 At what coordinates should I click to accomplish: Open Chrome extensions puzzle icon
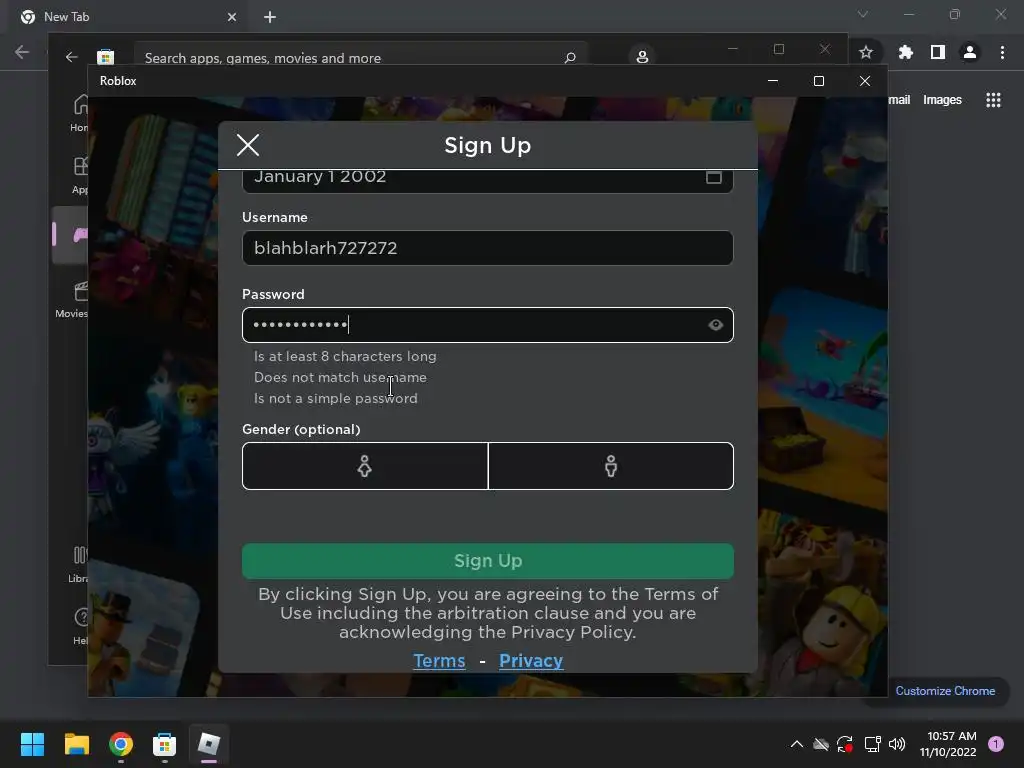coord(906,52)
